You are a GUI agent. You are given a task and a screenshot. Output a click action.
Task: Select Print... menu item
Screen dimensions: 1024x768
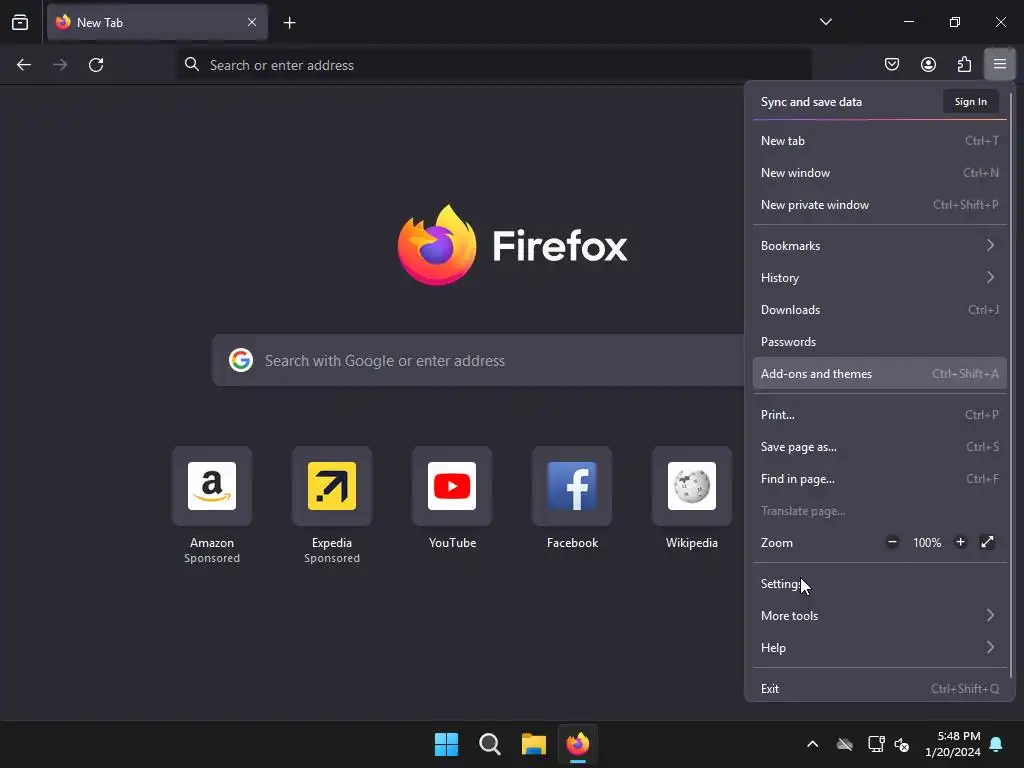(x=880, y=415)
